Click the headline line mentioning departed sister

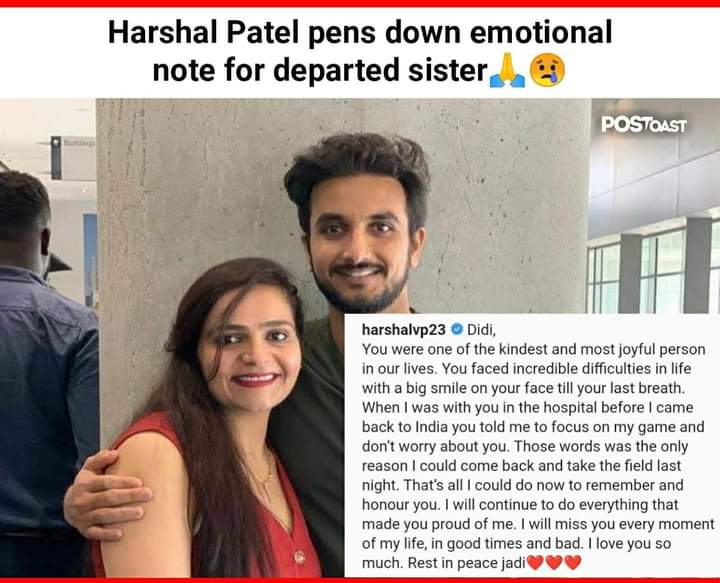coord(320,71)
